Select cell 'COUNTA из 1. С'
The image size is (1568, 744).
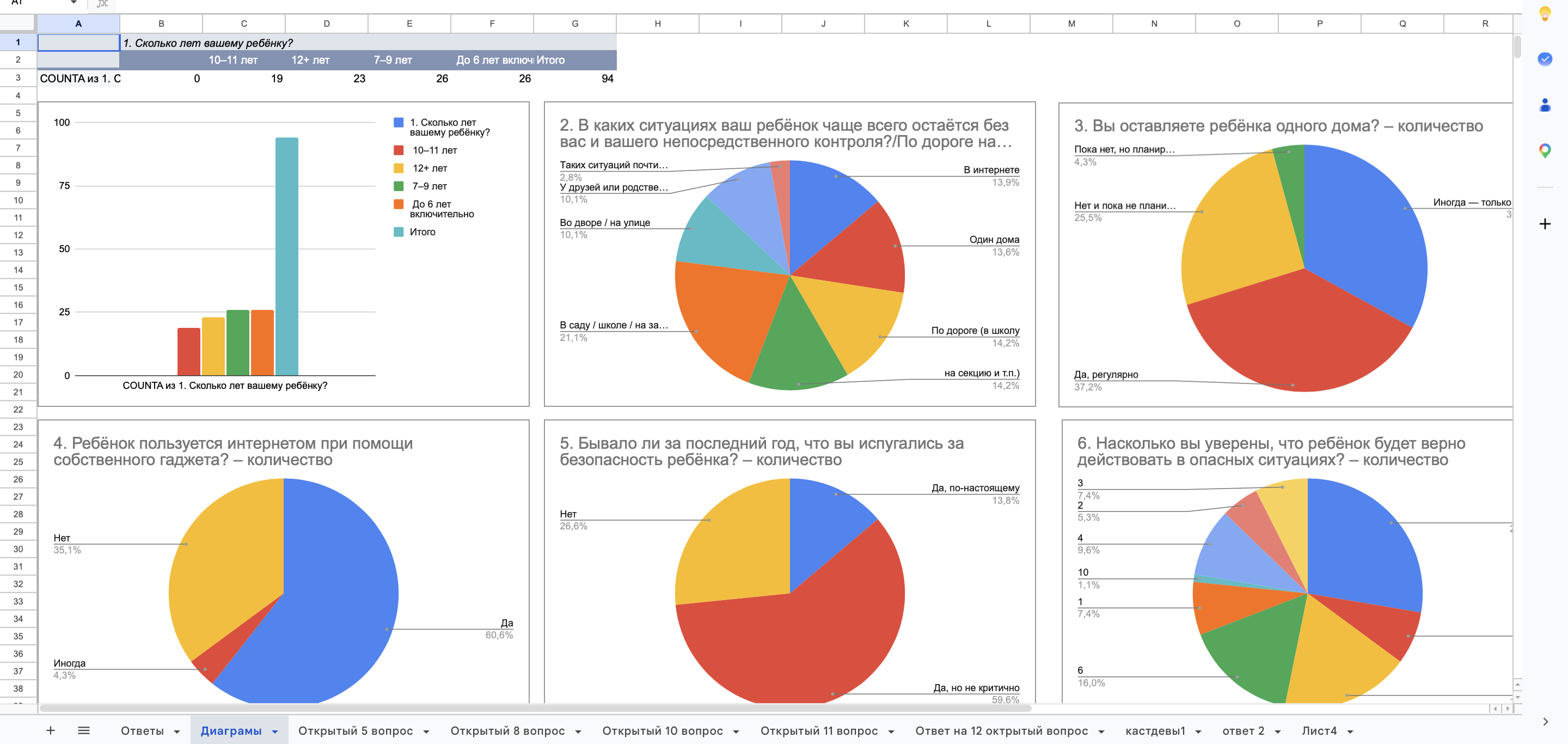(78, 78)
